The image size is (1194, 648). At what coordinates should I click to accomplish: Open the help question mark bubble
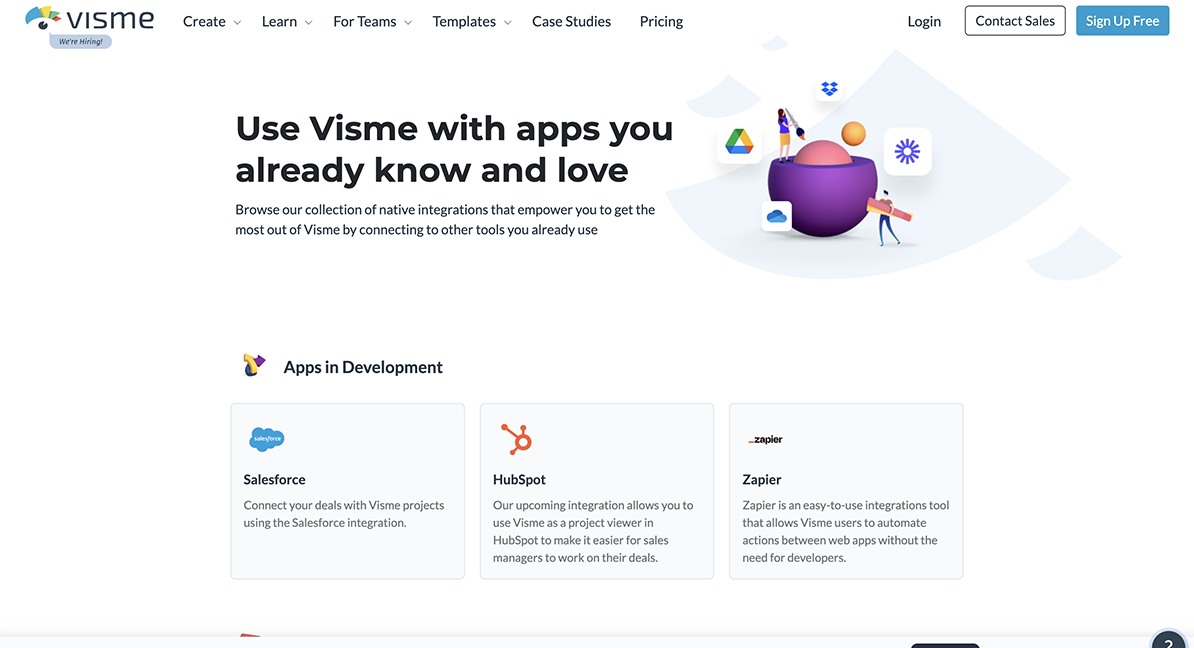[x=1166, y=641]
